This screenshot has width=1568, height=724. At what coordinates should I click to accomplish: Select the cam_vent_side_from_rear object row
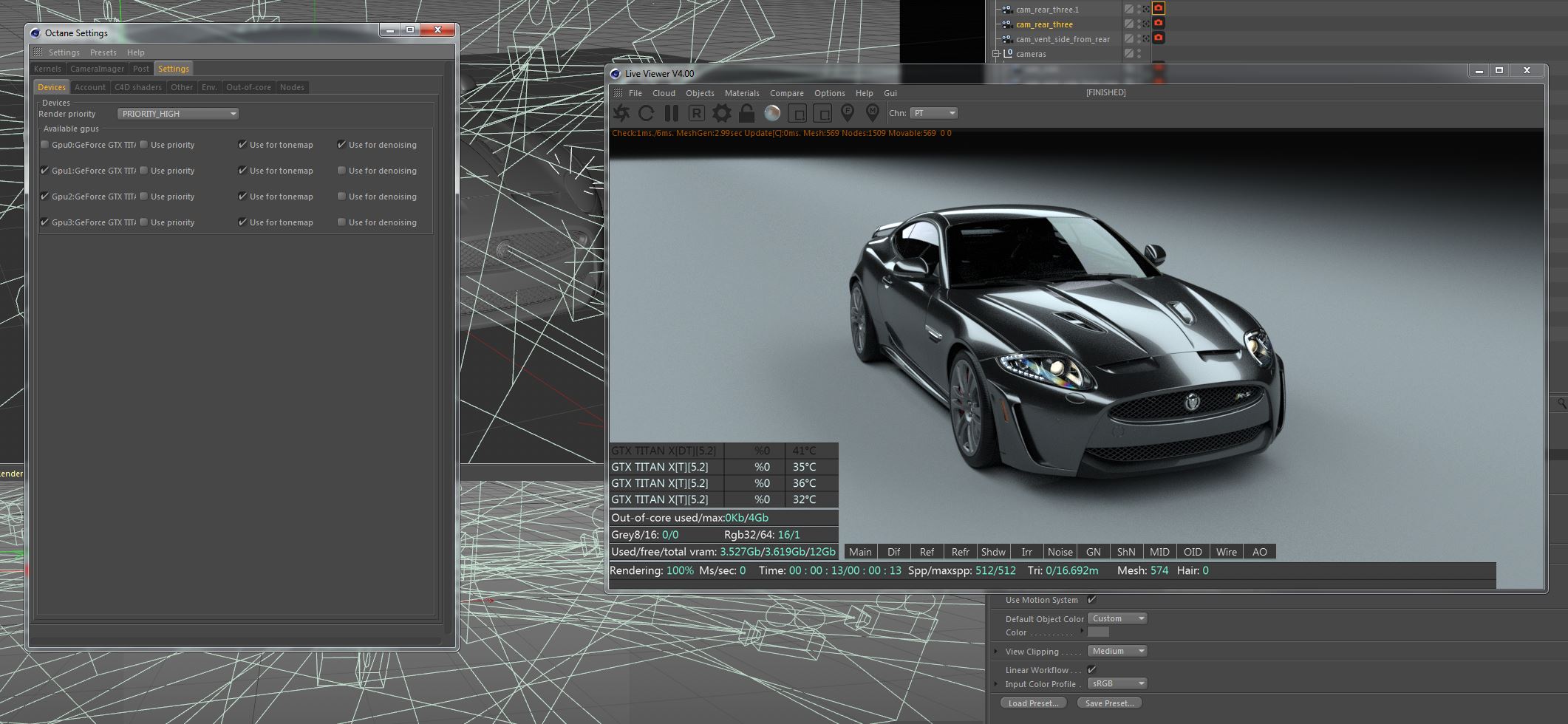click(1062, 39)
